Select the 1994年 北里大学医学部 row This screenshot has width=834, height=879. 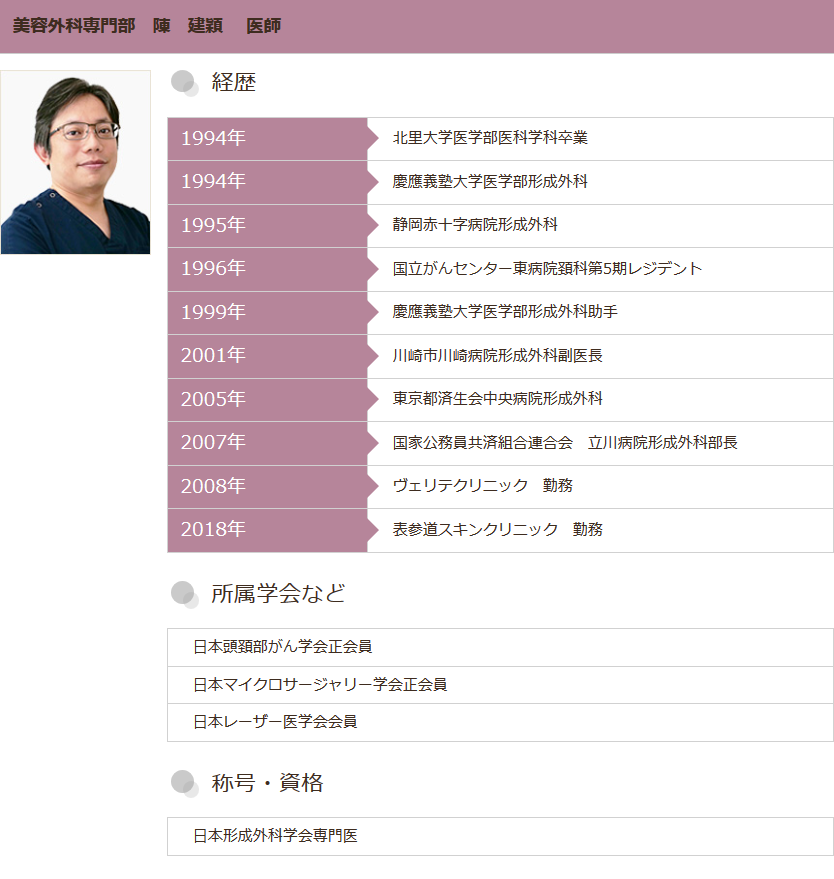click(490, 138)
